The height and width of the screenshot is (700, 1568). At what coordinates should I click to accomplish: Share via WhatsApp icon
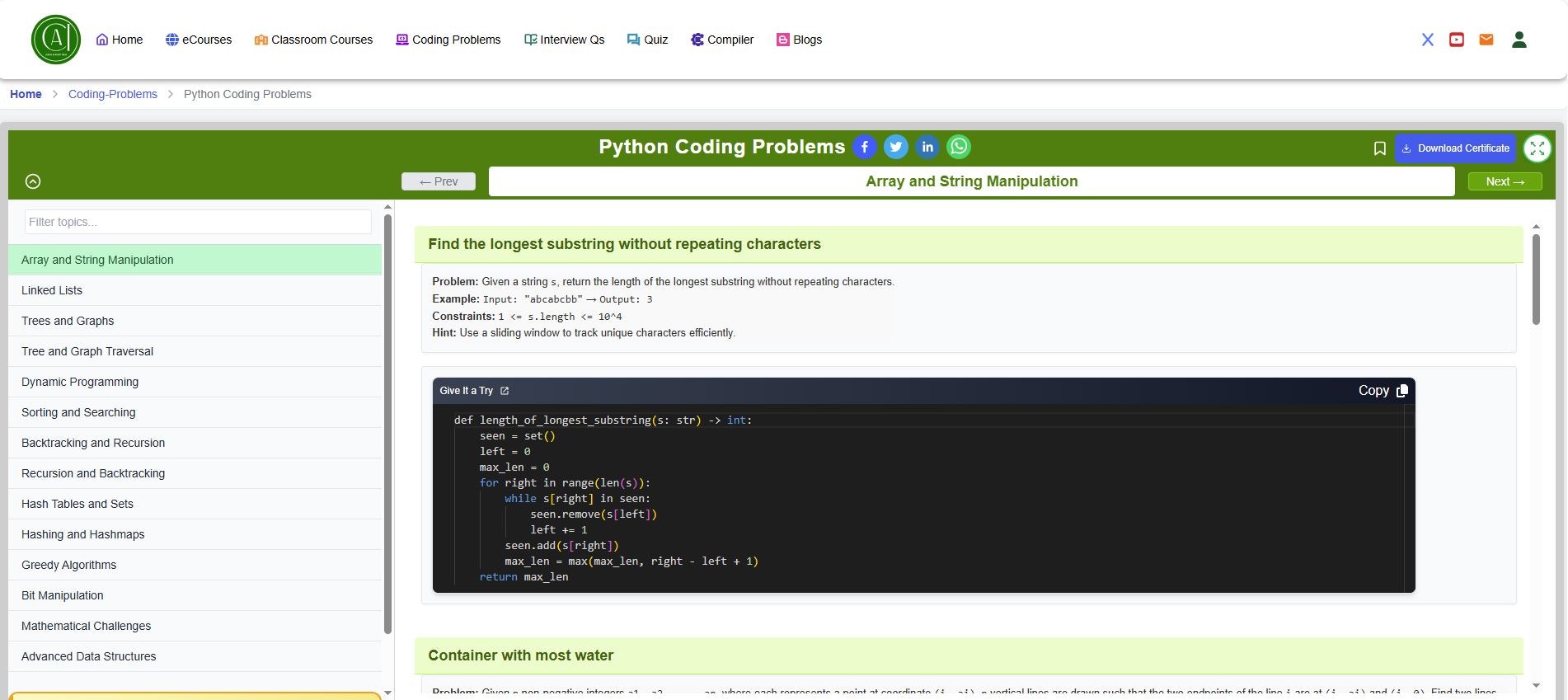(x=959, y=147)
